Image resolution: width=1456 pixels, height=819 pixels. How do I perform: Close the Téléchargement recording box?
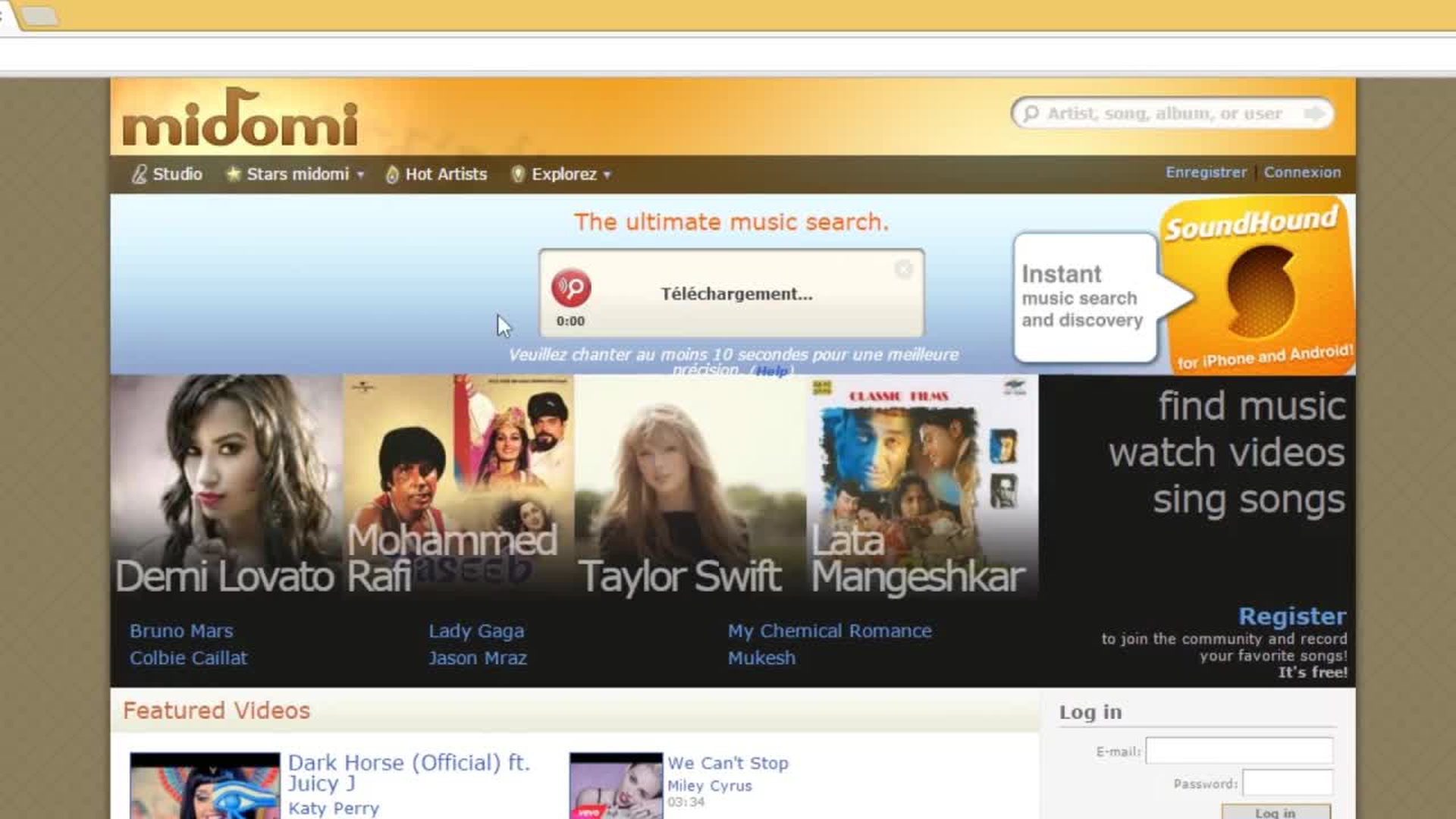[x=903, y=269]
